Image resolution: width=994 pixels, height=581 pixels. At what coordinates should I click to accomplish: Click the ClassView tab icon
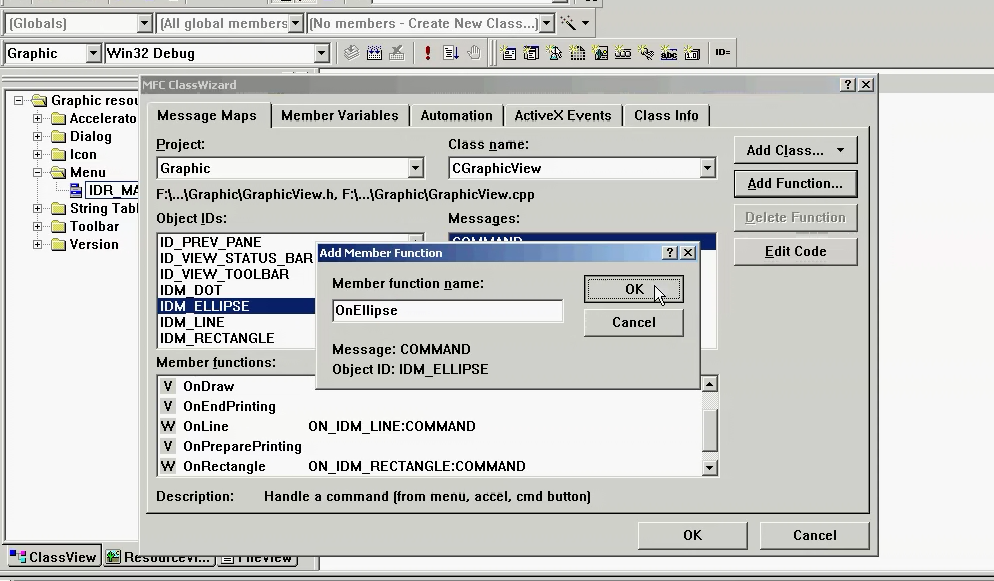point(18,556)
